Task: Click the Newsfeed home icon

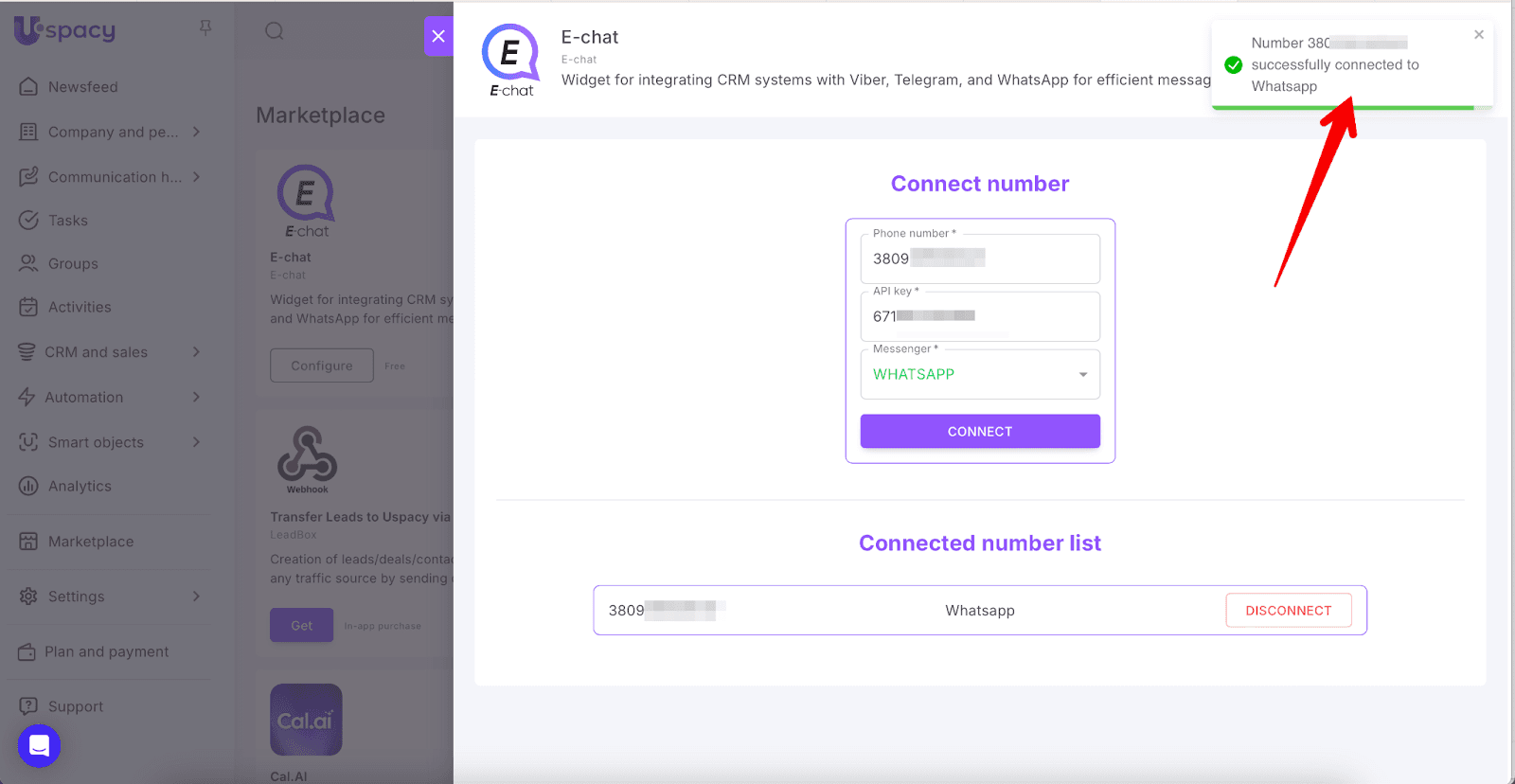Action: click(x=29, y=86)
